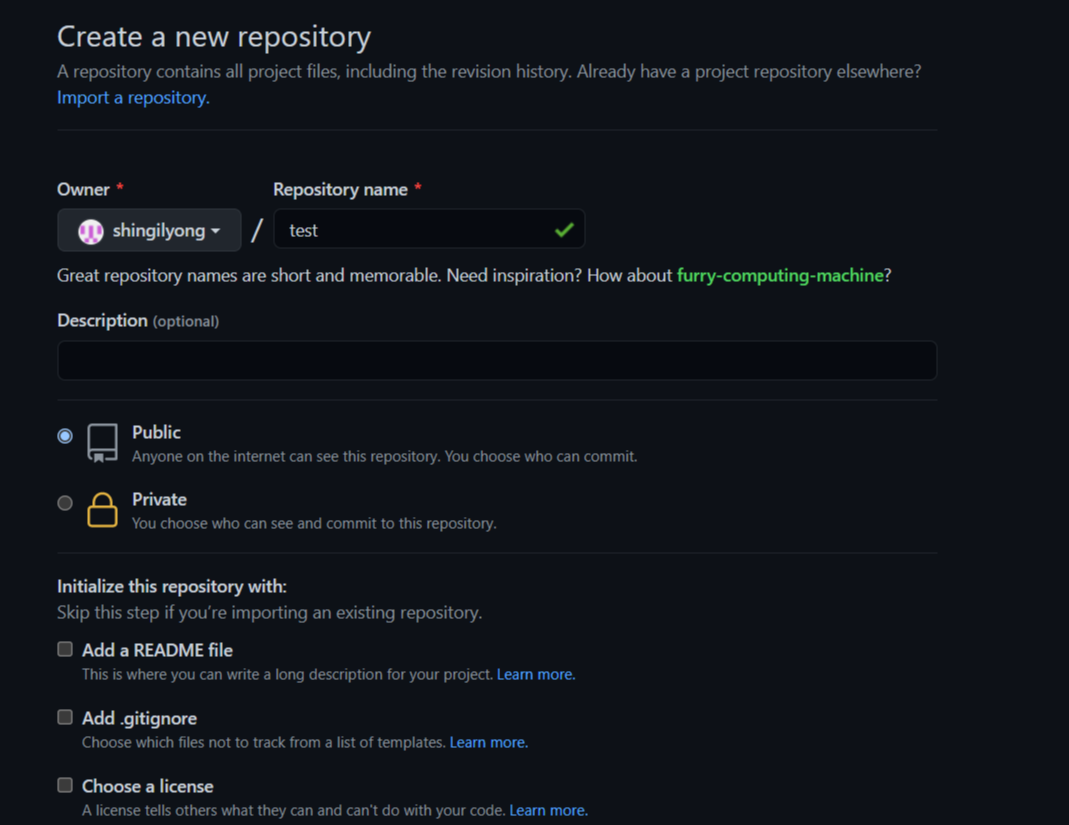Click the Private repository lock icon

point(102,510)
